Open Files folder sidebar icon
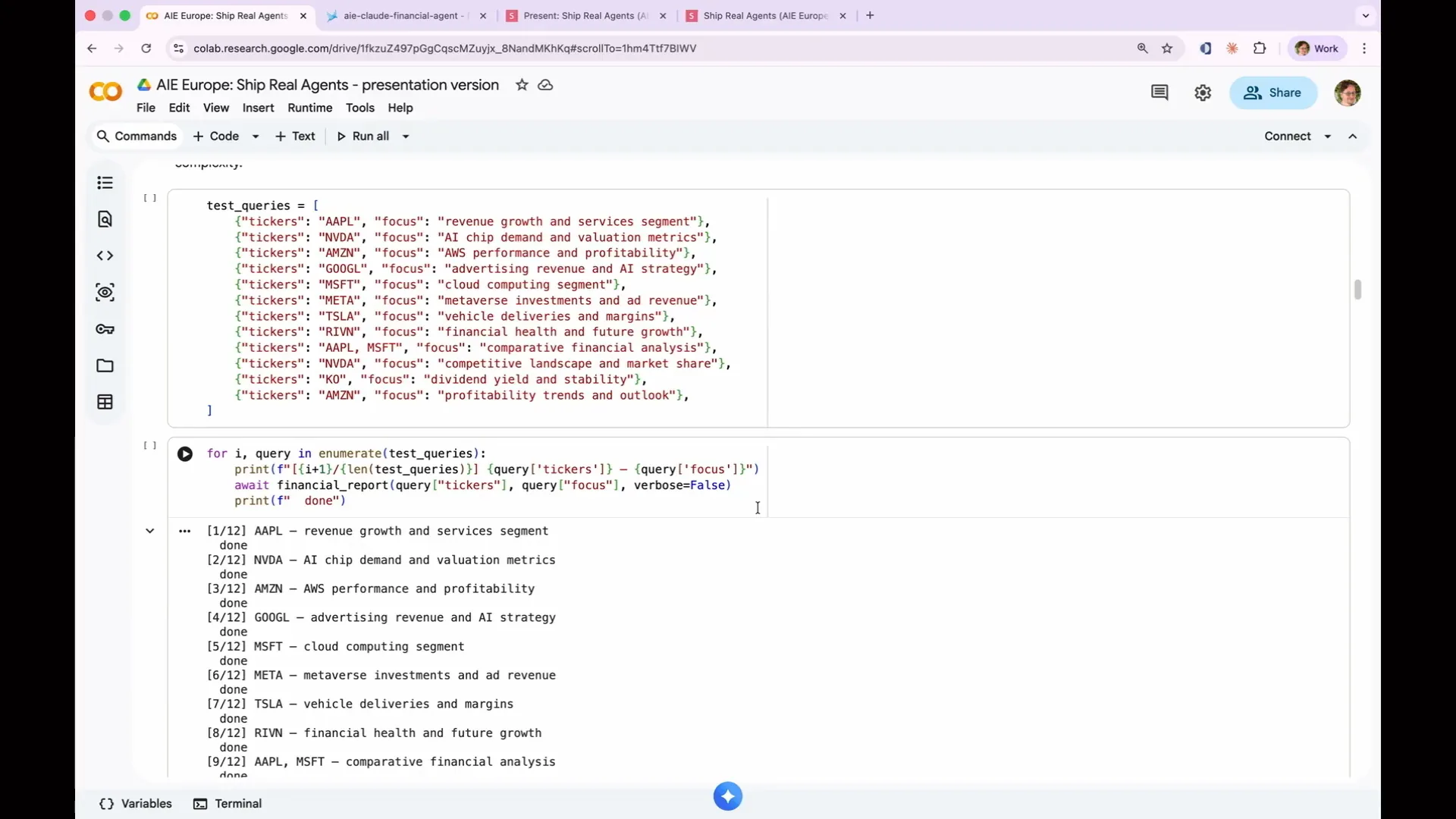The height and width of the screenshot is (819, 1456). (x=105, y=366)
